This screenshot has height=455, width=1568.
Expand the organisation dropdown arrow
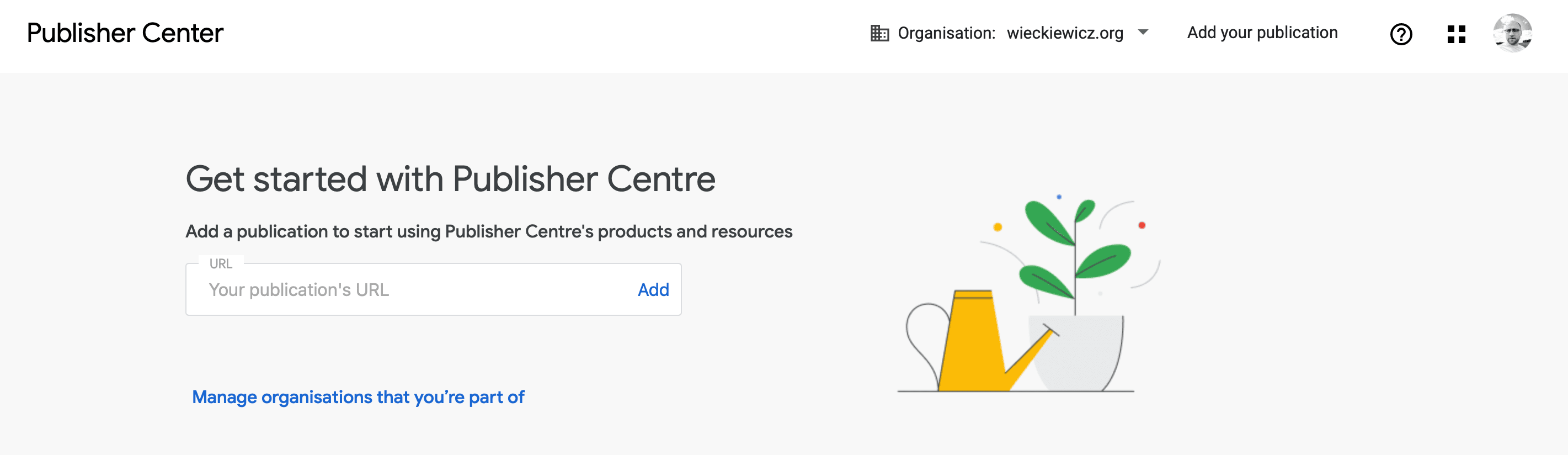coord(1143,32)
